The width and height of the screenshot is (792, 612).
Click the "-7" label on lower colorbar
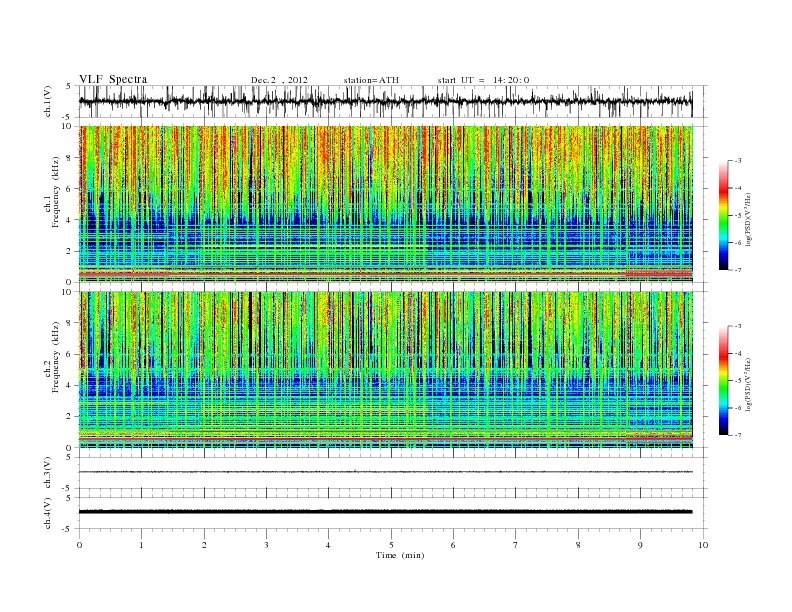coord(738,435)
